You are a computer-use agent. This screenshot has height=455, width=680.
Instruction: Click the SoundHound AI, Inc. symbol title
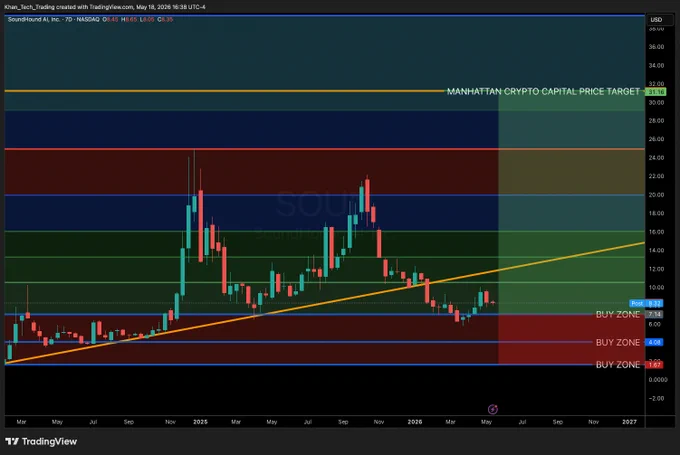click(x=36, y=20)
